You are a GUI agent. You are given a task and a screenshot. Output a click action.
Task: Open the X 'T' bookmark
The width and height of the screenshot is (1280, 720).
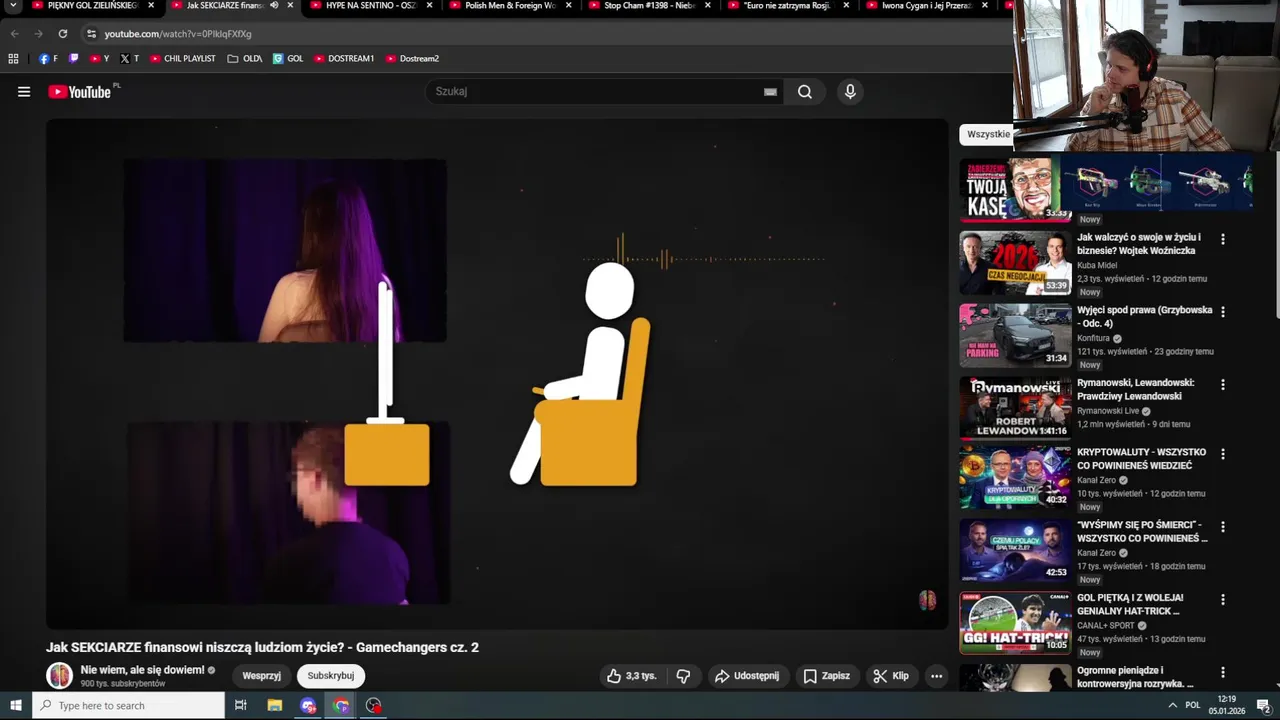click(129, 59)
